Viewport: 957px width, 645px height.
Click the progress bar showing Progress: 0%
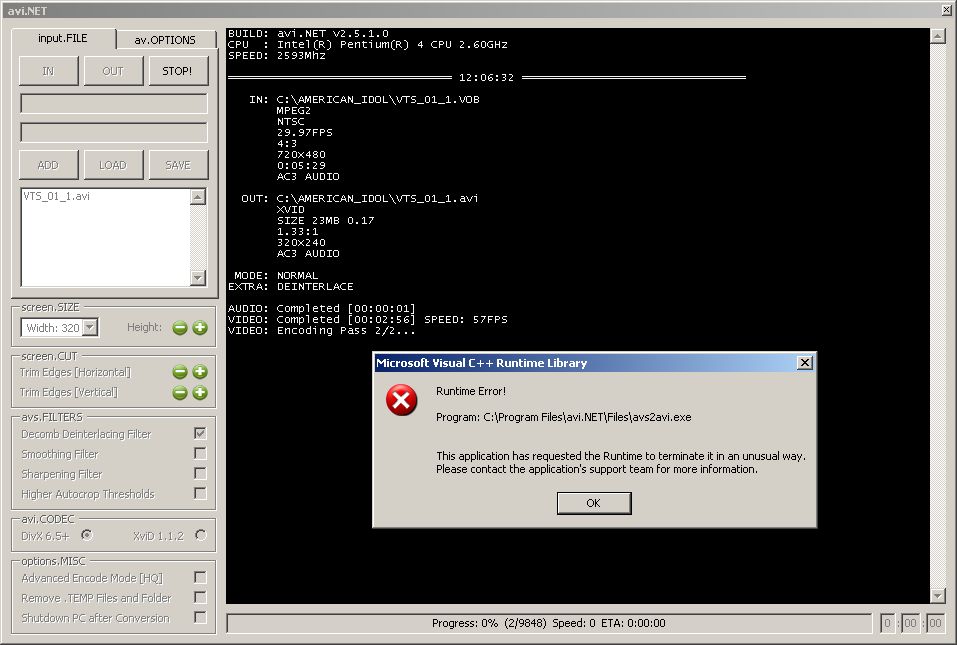pos(549,623)
